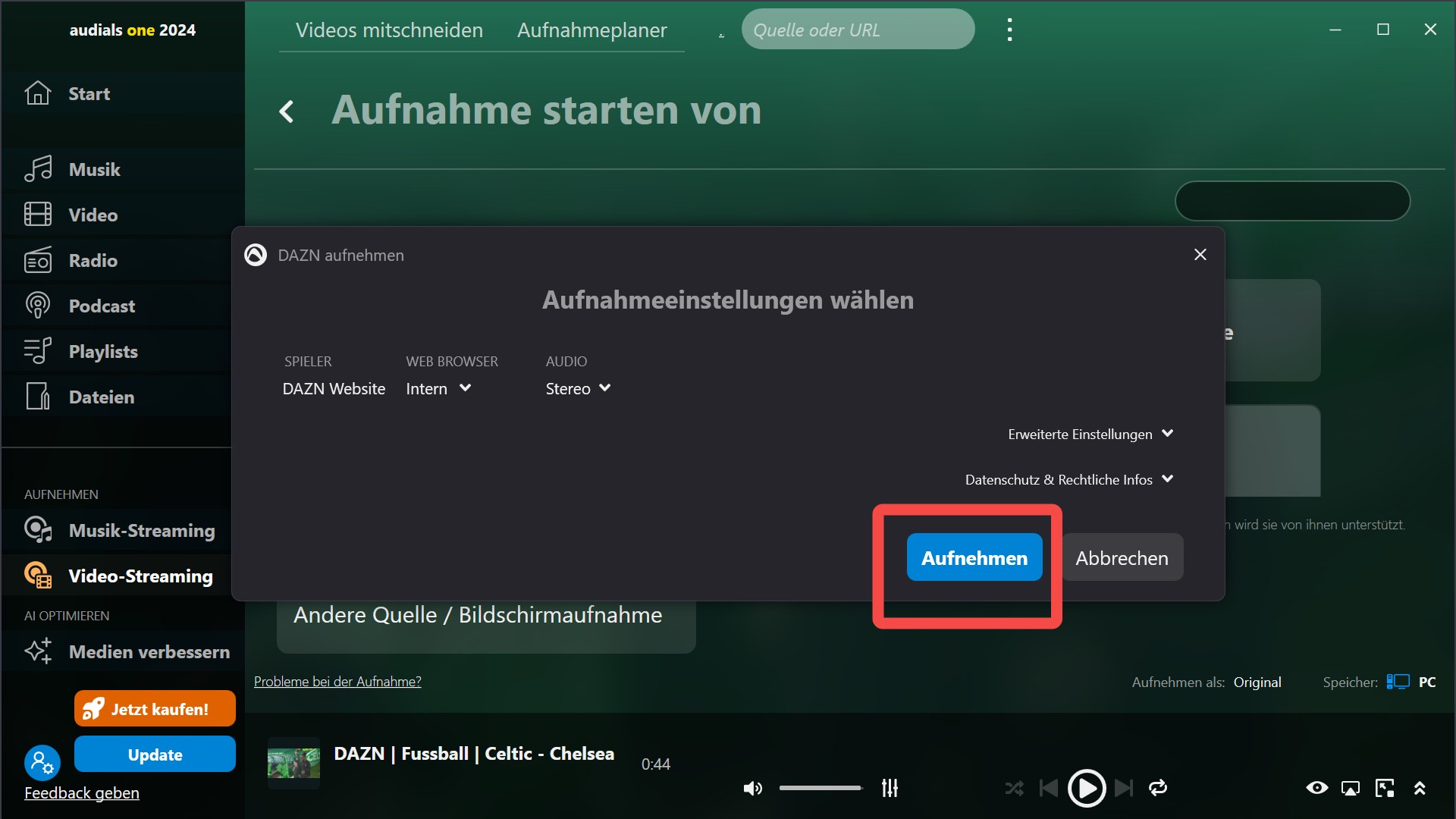The width and height of the screenshot is (1456, 819).
Task: Click the Aufnehmen button
Action: 974,557
